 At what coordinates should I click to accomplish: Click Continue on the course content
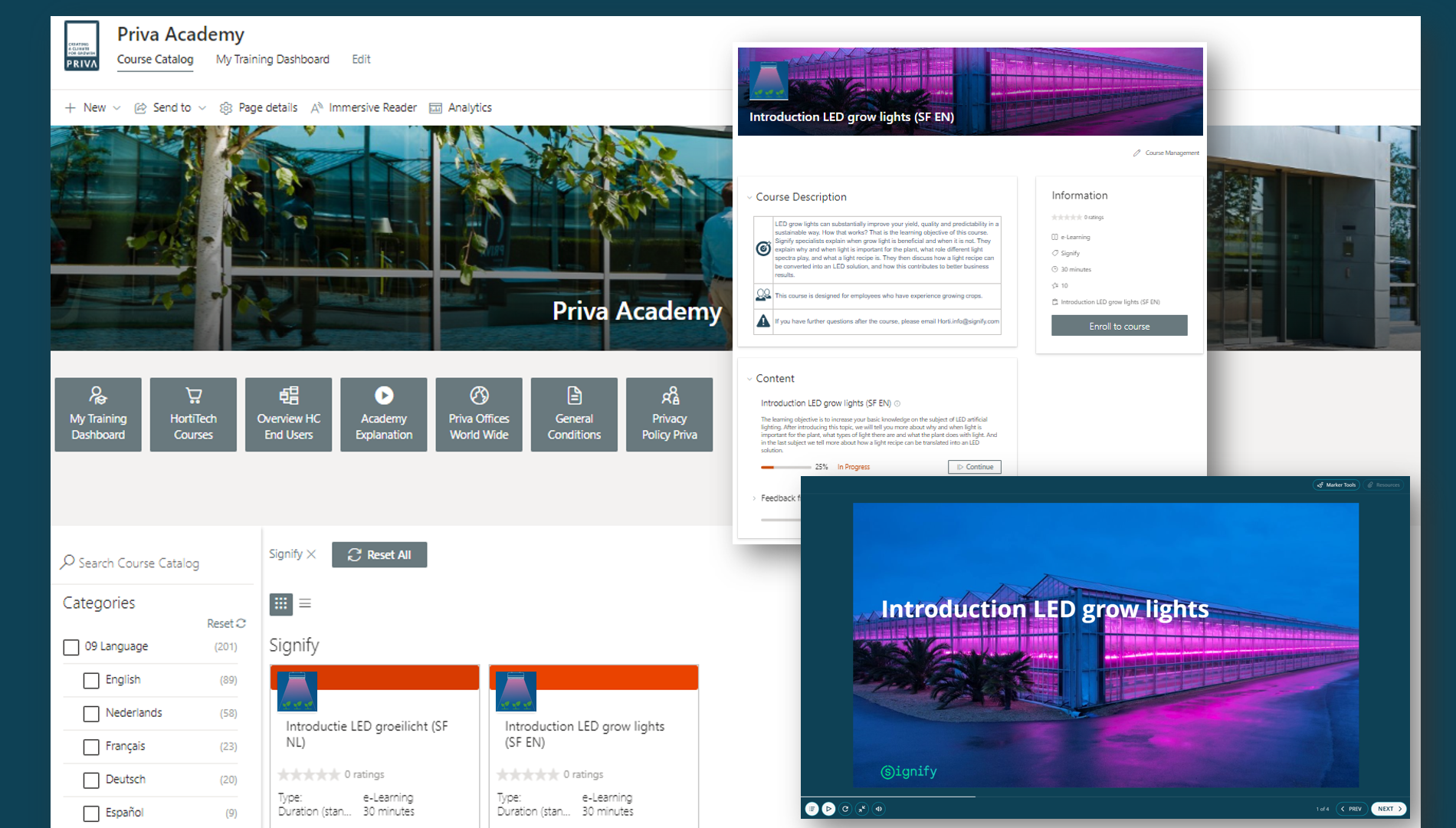pos(975,467)
